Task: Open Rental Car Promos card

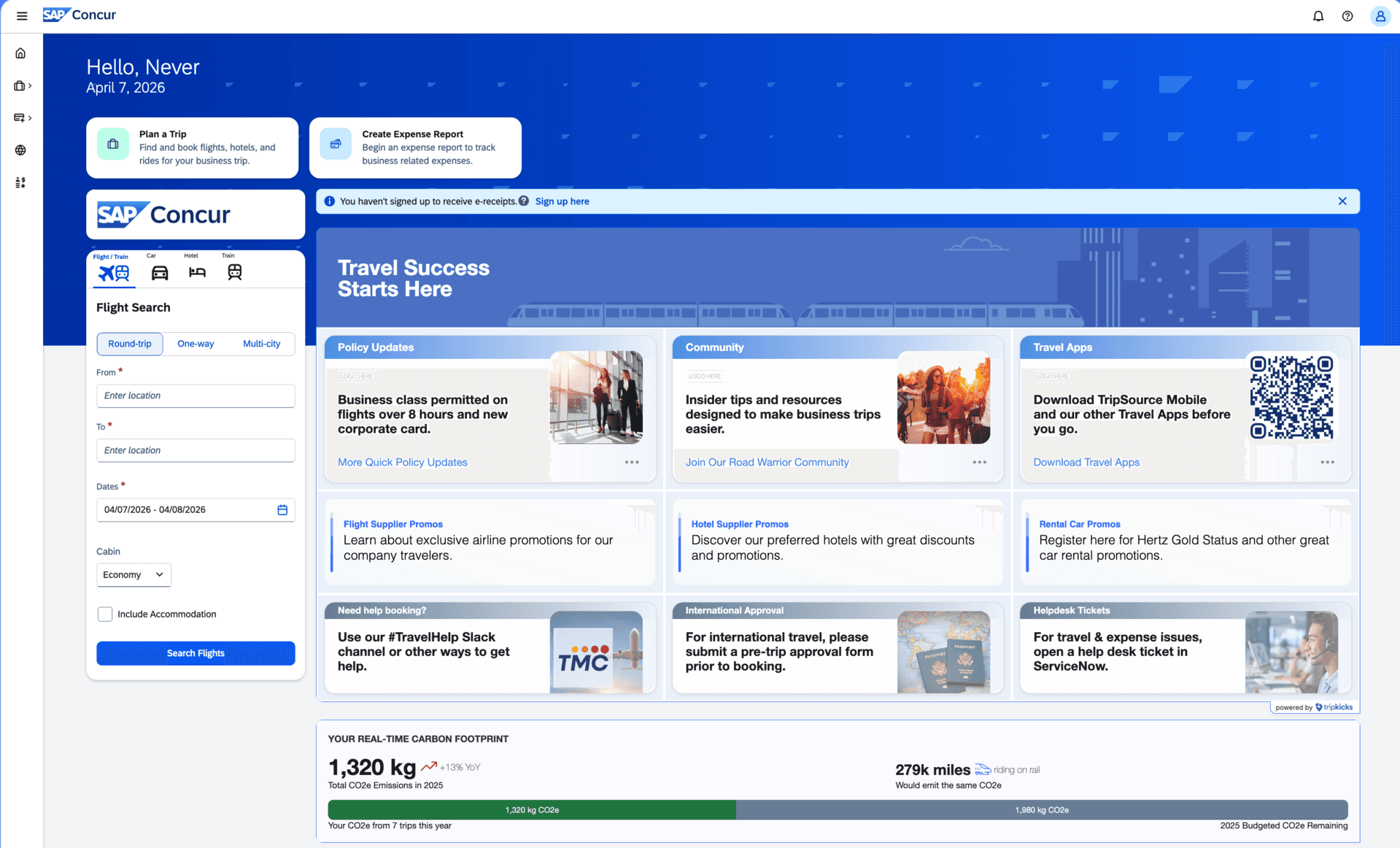Action: pos(1186,541)
